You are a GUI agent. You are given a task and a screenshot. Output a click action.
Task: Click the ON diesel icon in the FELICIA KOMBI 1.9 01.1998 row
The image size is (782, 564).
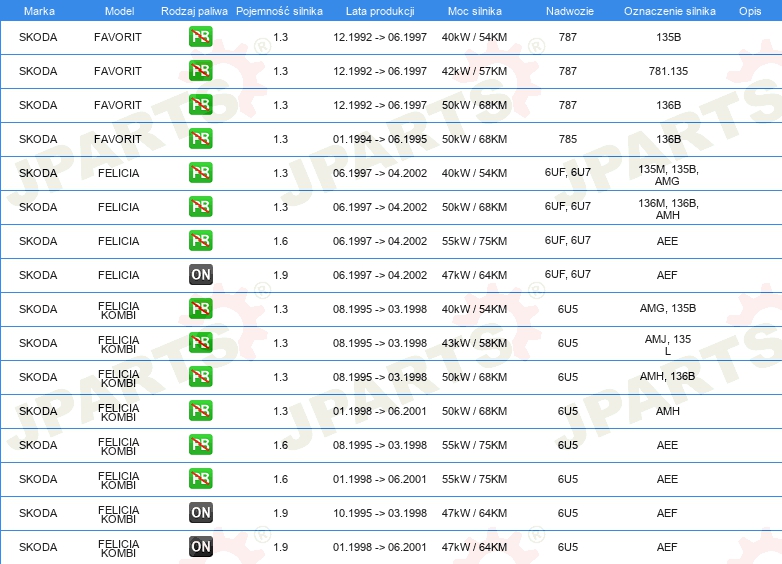200,546
